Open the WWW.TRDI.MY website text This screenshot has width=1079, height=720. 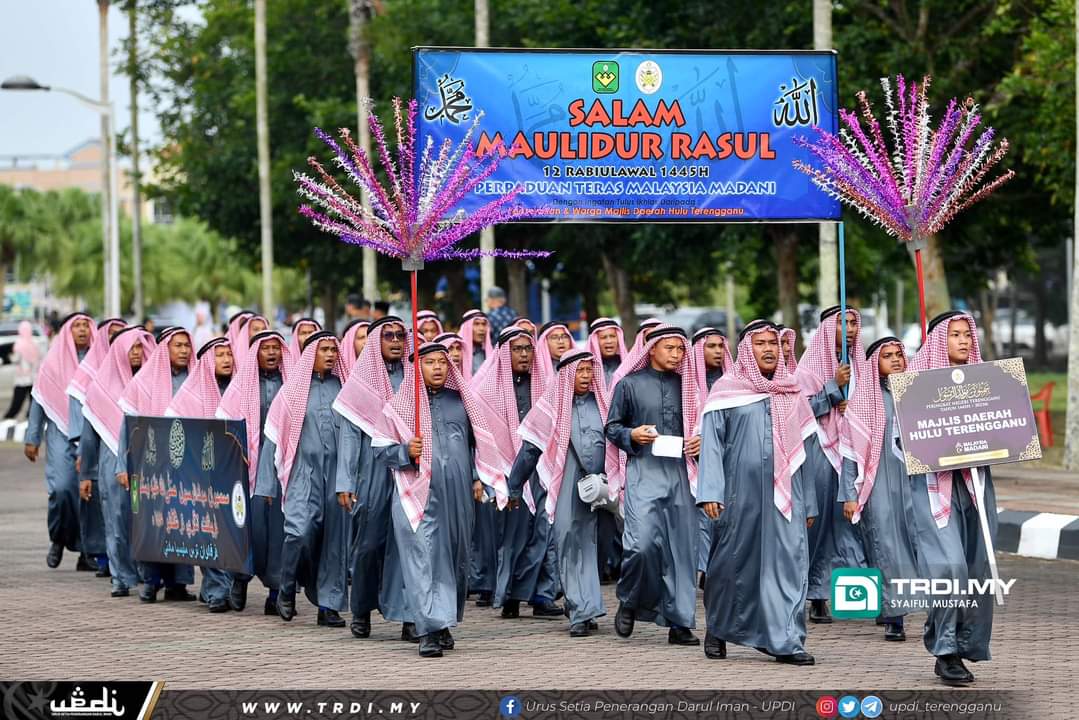click(x=331, y=707)
